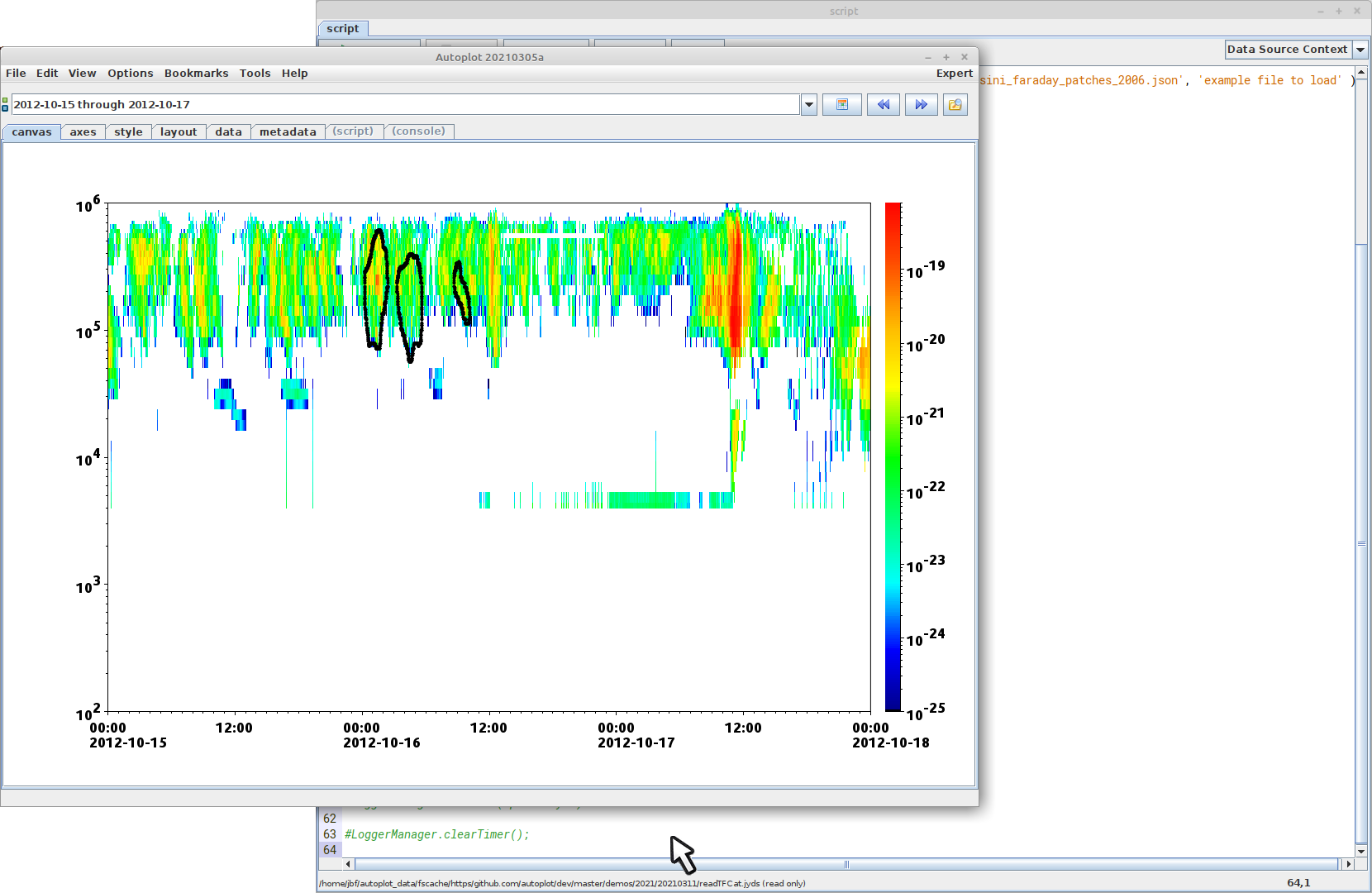Expand the time range history dropdown
The width and height of the screenshot is (1372, 893).
pyautogui.click(x=809, y=105)
